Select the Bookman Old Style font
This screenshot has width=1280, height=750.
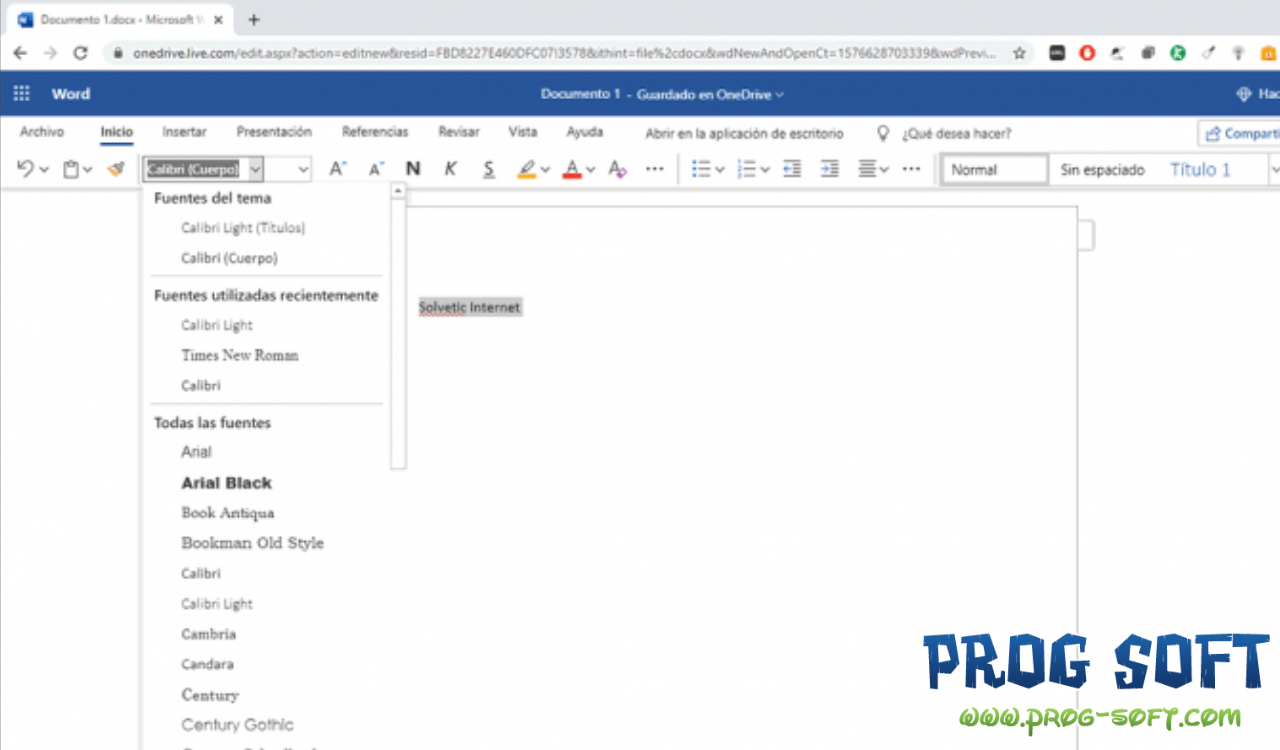click(x=252, y=543)
